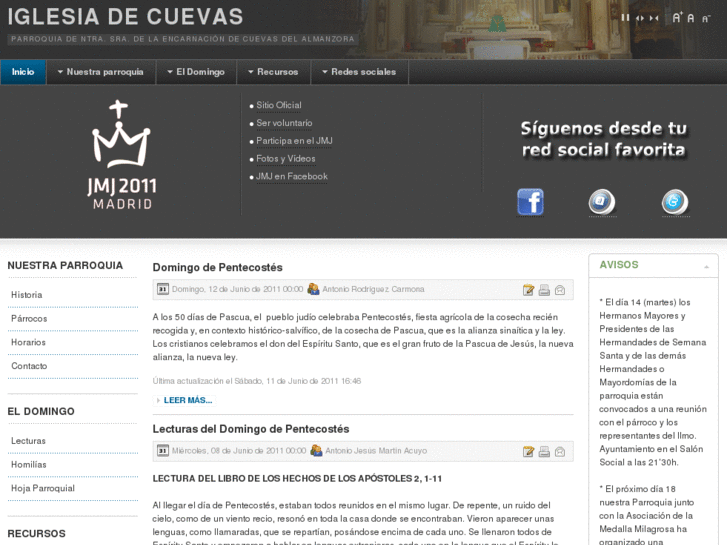
Task: Expand the El Domingo menu
Action: [x=196, y=72]
